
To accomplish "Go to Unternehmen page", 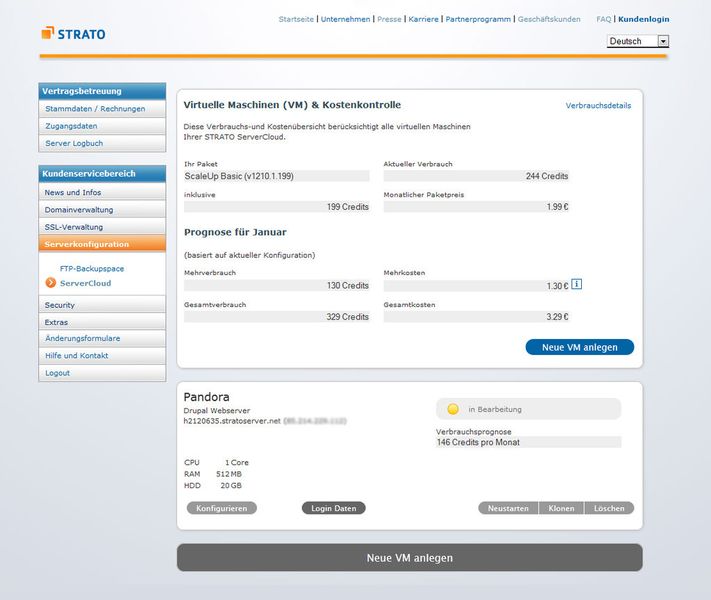I will [x=346, y=19].
